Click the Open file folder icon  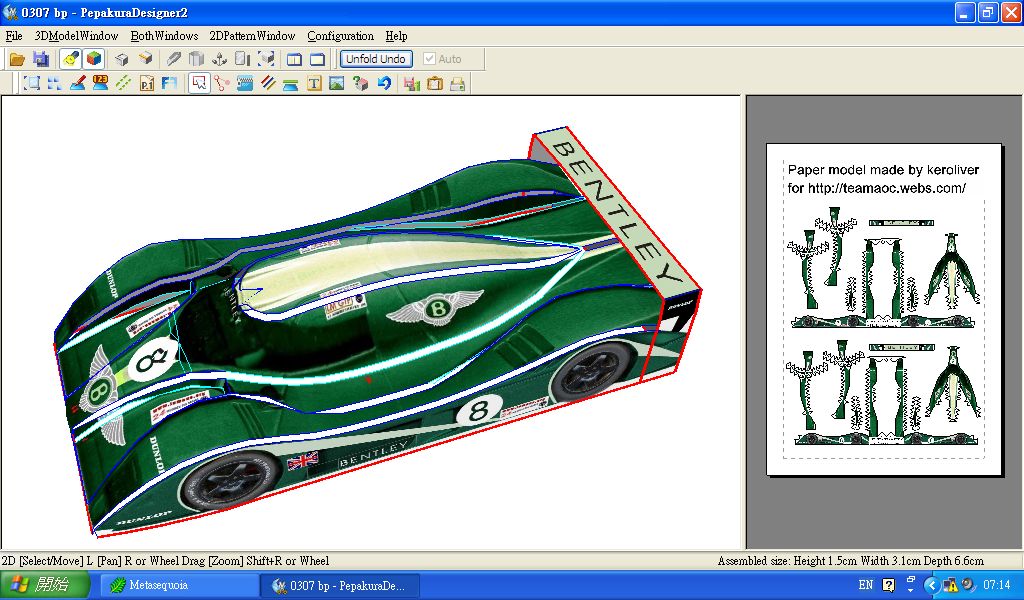coord(17,59)
